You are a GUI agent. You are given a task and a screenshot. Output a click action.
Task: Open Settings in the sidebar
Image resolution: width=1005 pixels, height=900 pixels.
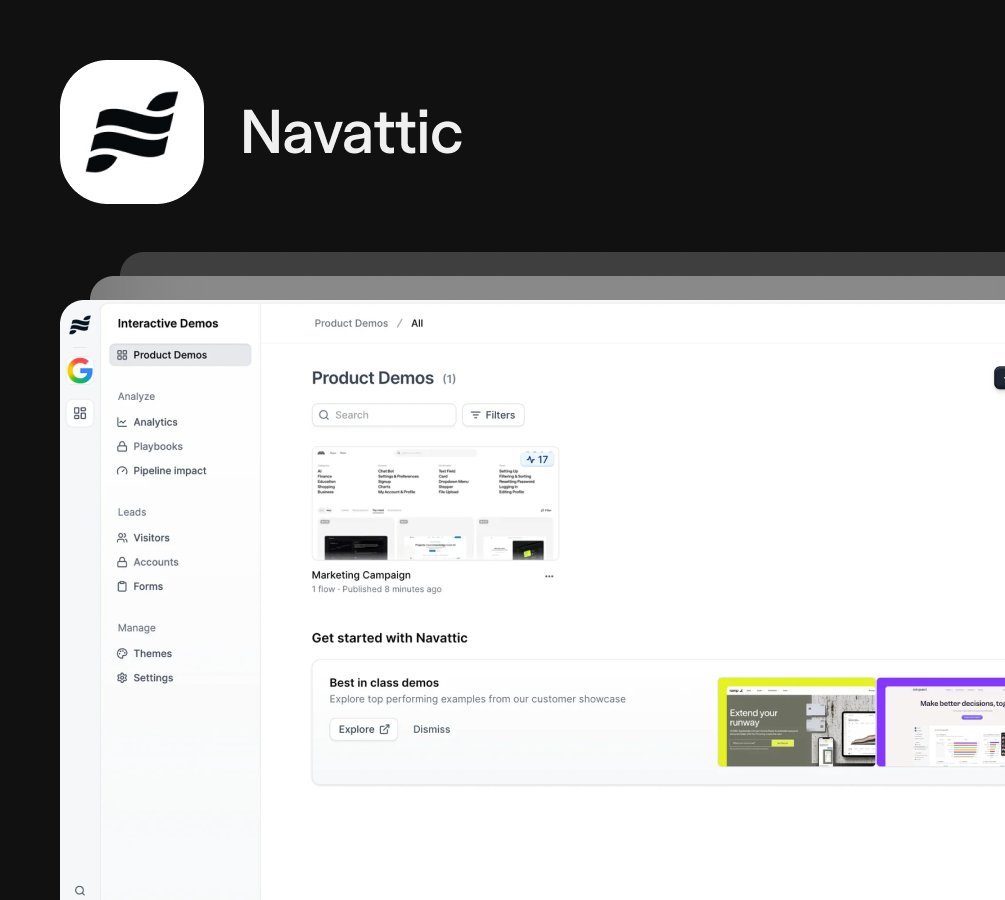click(153, 678)
